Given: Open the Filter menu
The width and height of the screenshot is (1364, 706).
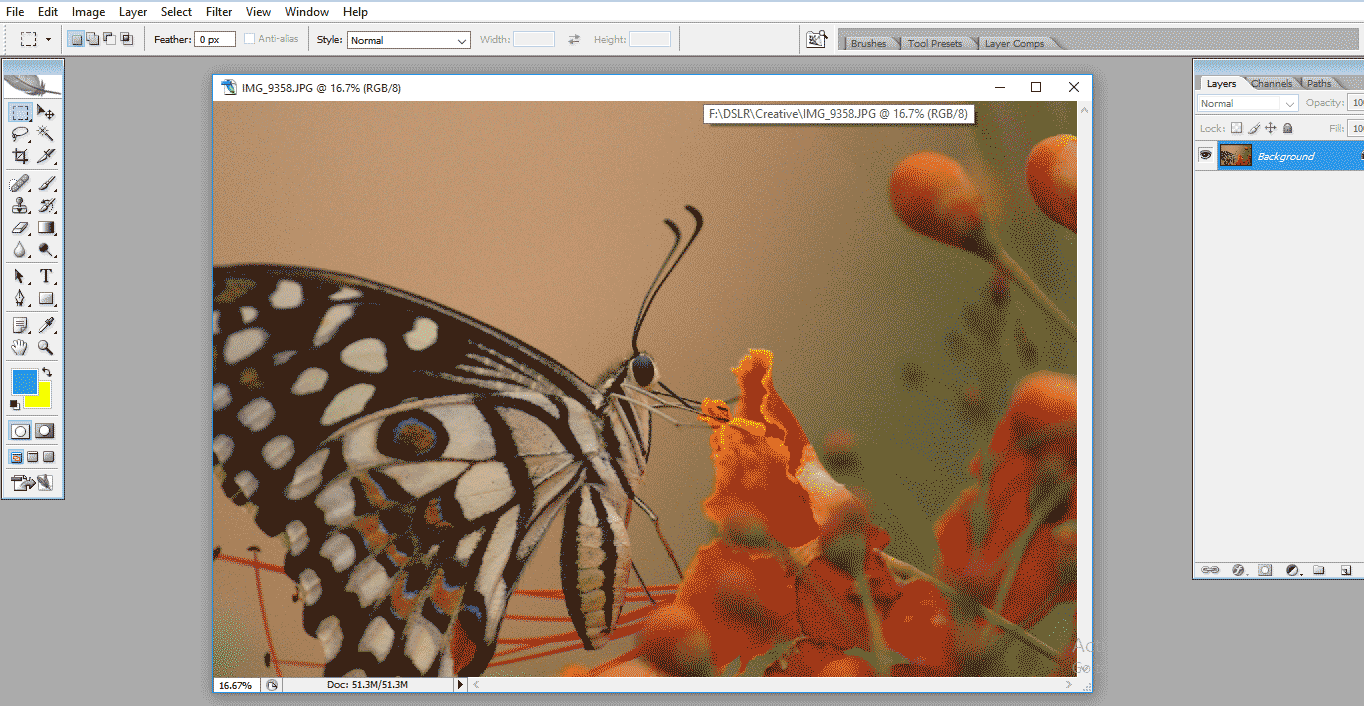Looking at the screenshot, I should click(x=219, y=11).
